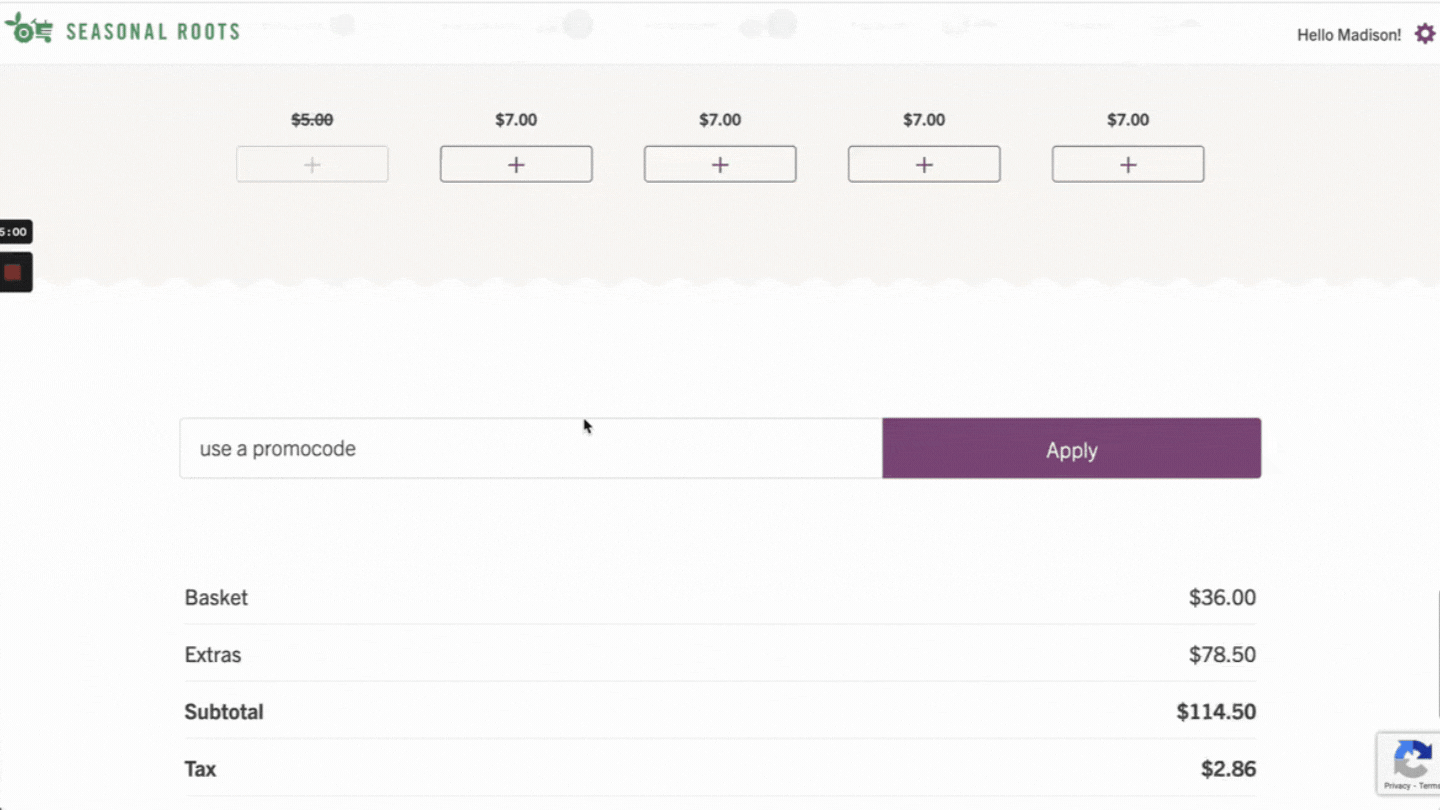Click the Extras $78.50 amount
This screenshot has width=1440, height=810.
(1222, 655)
